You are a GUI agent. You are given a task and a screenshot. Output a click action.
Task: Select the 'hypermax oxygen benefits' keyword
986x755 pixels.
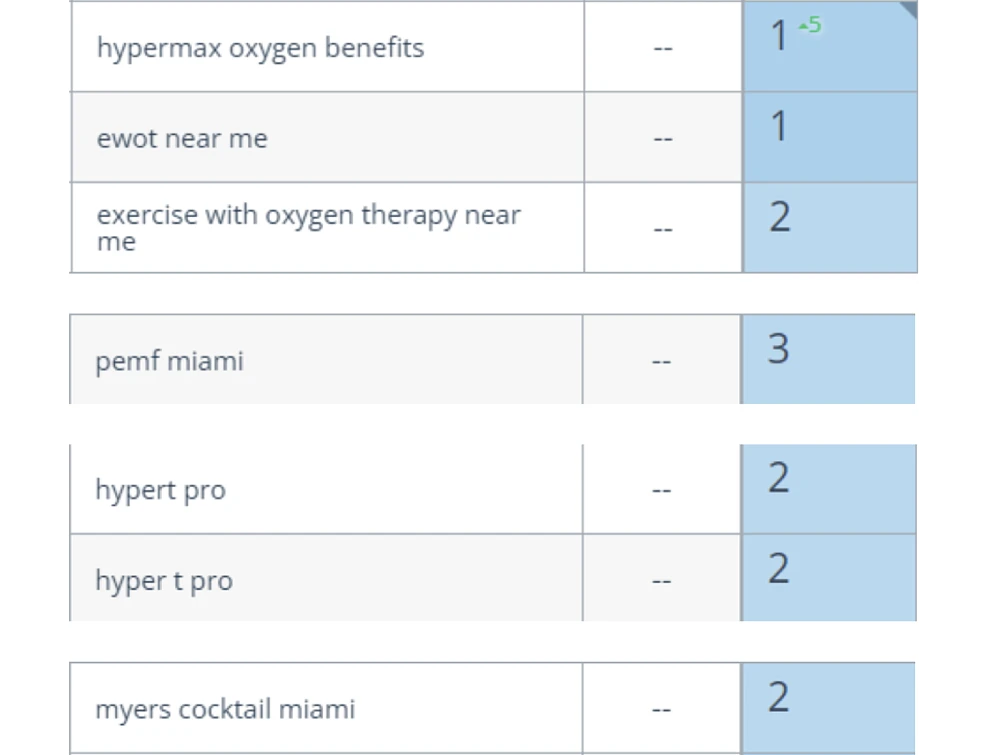click(x=260, y=48)
